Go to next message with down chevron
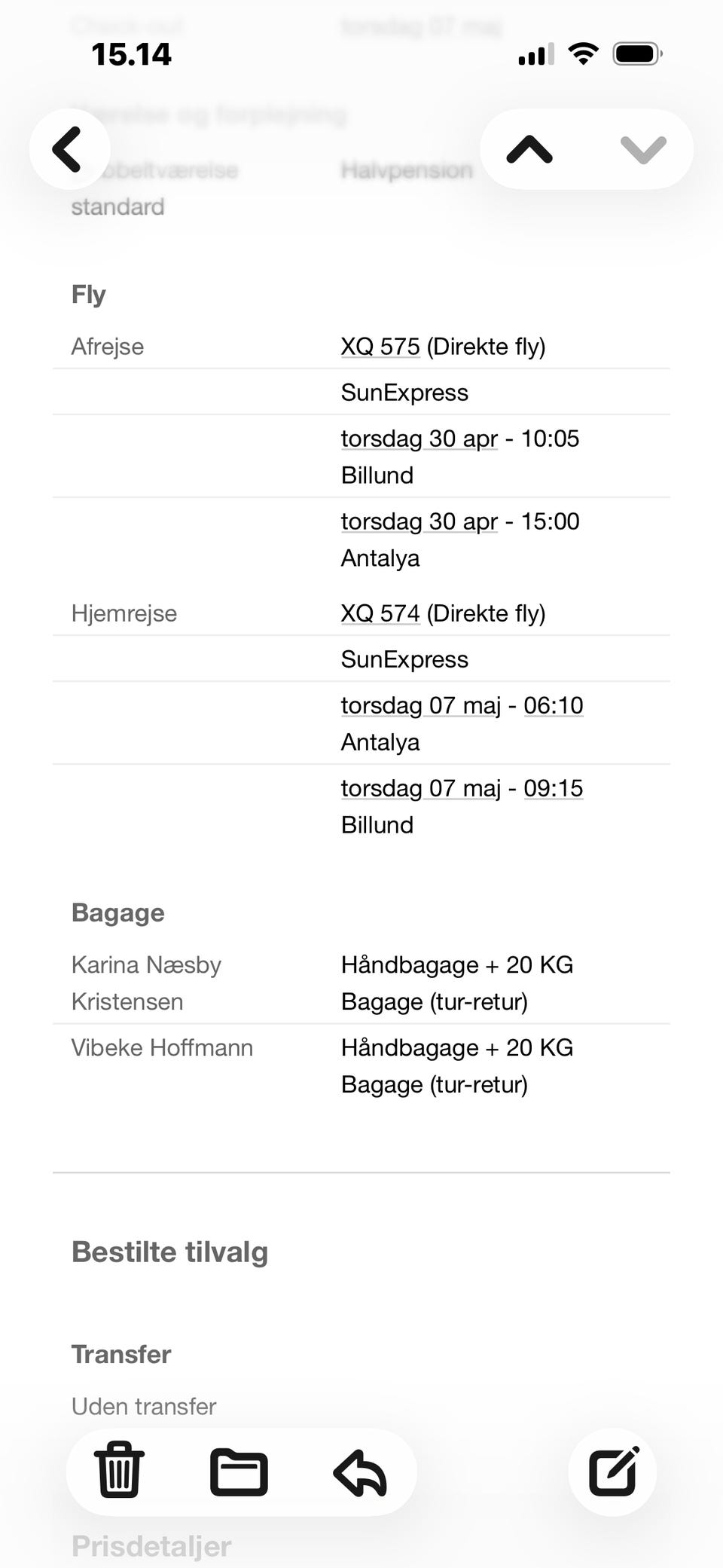This screenshot has height=1568, width=723. [644, 149]
